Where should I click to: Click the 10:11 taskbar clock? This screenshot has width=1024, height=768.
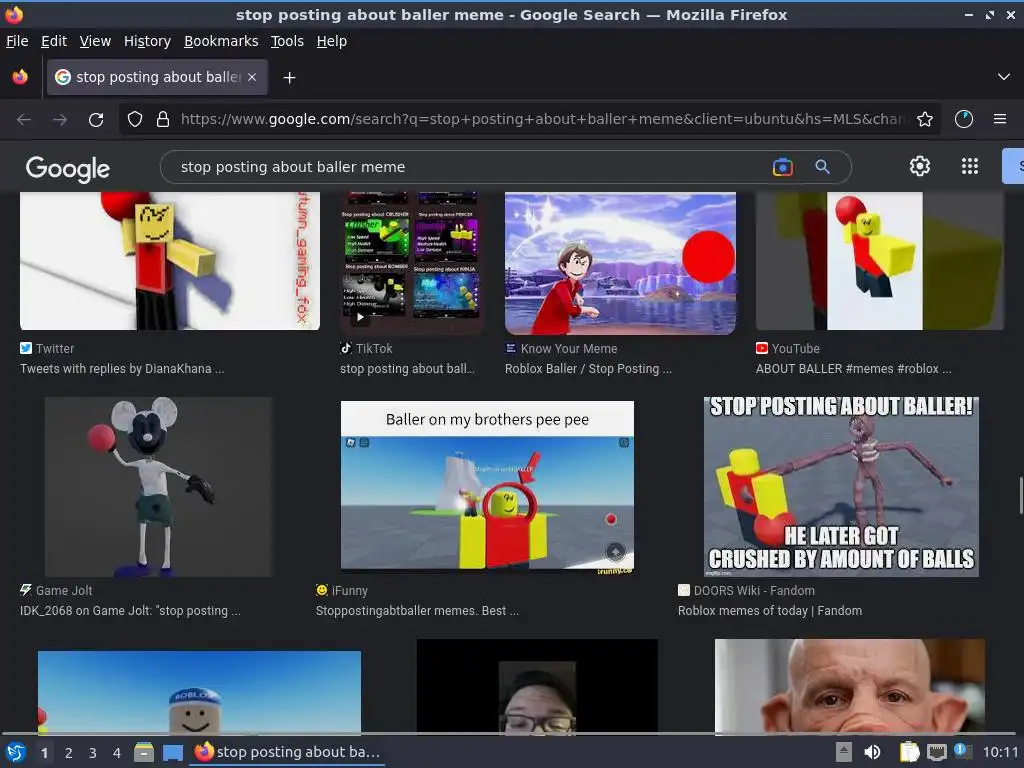(x=1000, y=752)
